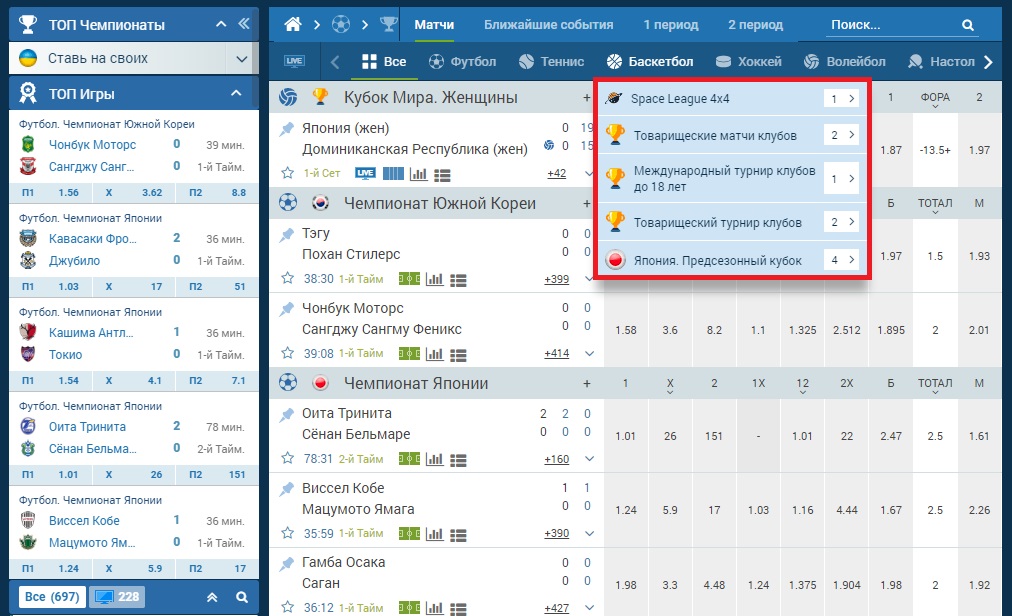Show field view for Виссел Кобе match
This screenshot has height=616, width=1012.
point(409,534)
